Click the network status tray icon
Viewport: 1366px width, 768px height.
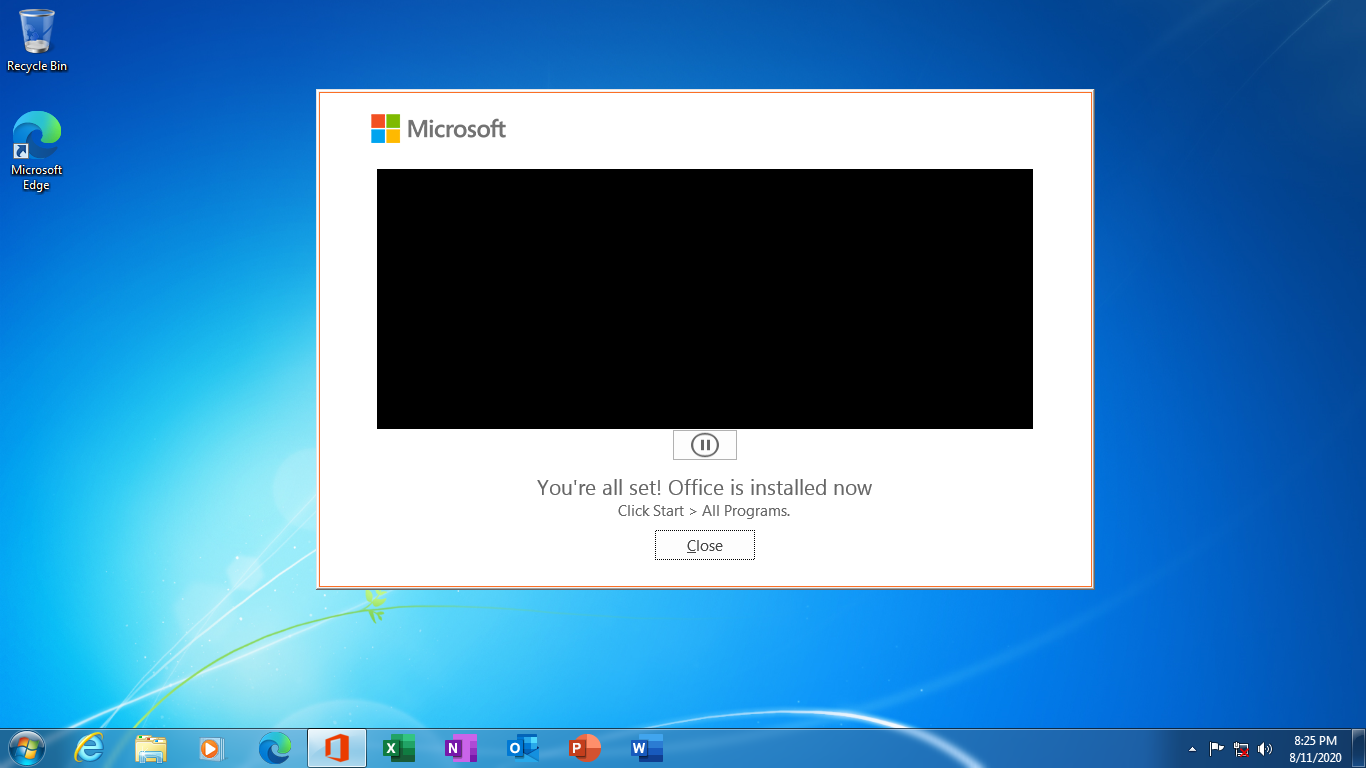(x=1241, y=748)
